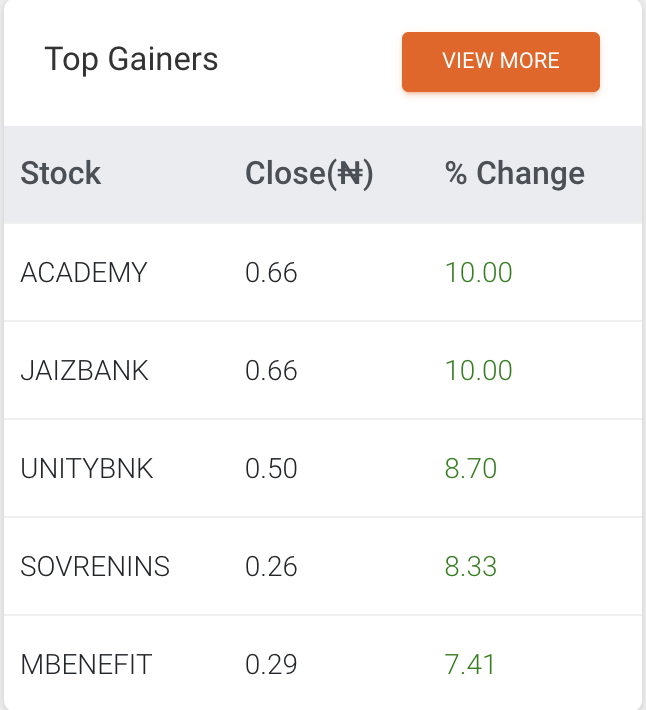Open the ACADEMY stock entry
The height and width of the screenshot is (710, 646).
[x=84, y=273]
